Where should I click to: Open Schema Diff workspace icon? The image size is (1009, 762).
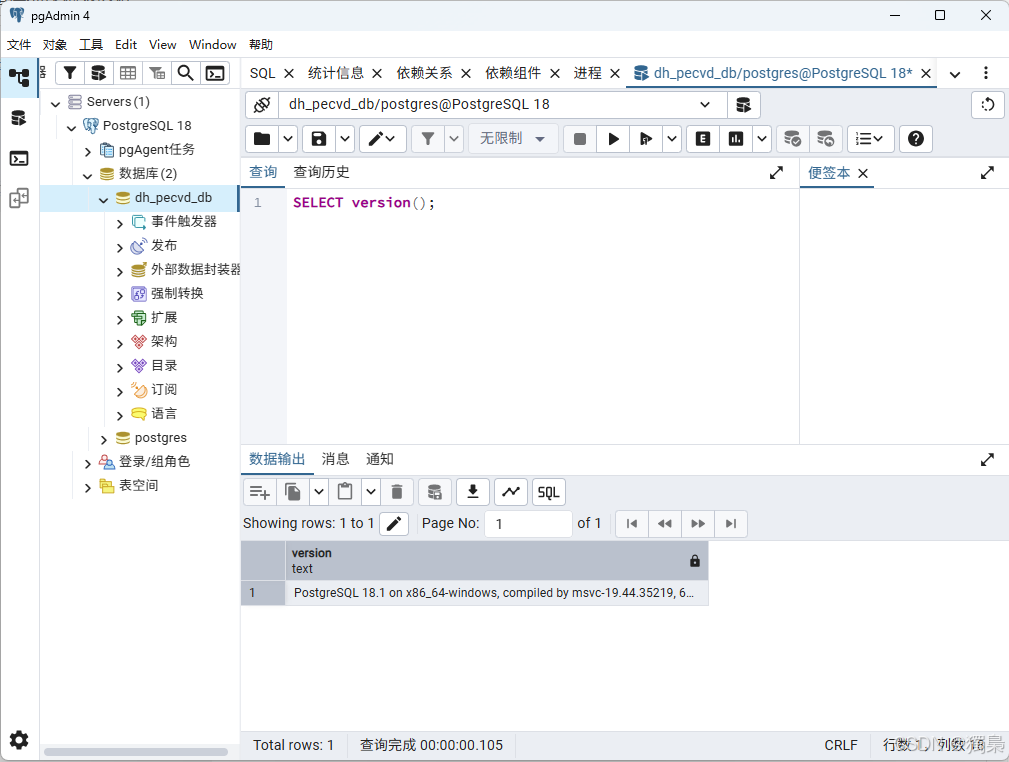19,198
